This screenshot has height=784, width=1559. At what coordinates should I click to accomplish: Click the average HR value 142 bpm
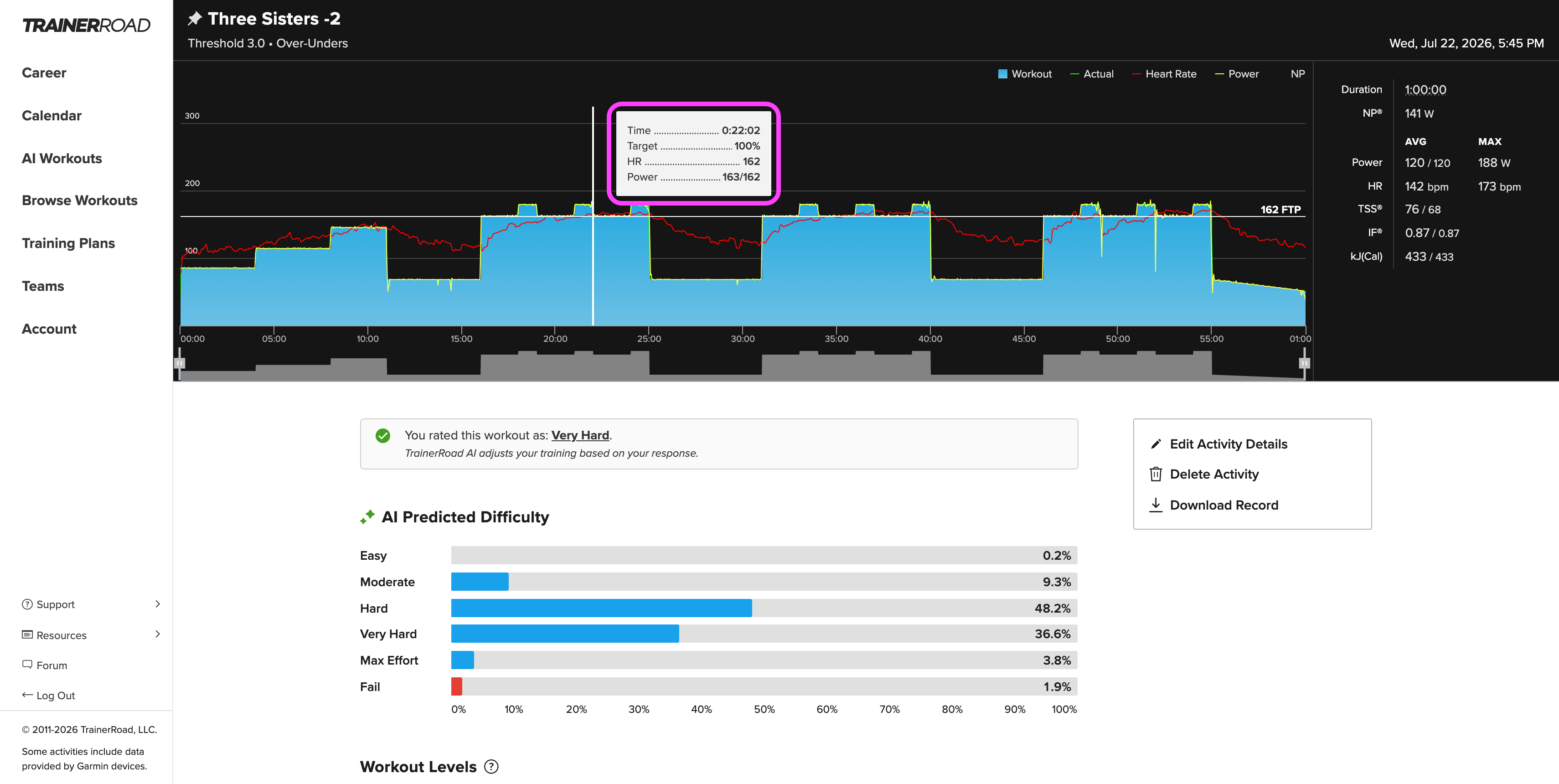[x=1426, y=187]
